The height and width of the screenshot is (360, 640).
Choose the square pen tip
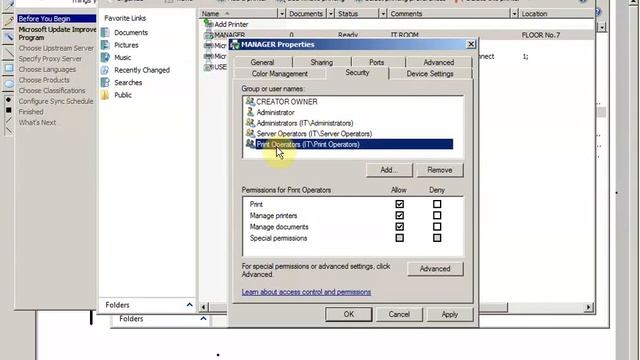click(8, 110)
